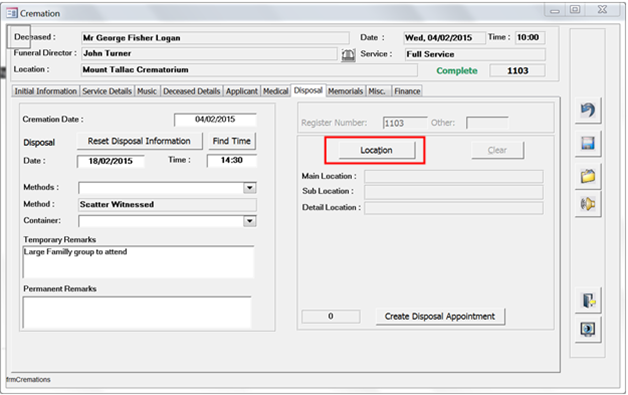Image resolution: width=628 pixels, height=395 pixels.
Task: Click the funeral director lookup icon
Action: [348, 54]
